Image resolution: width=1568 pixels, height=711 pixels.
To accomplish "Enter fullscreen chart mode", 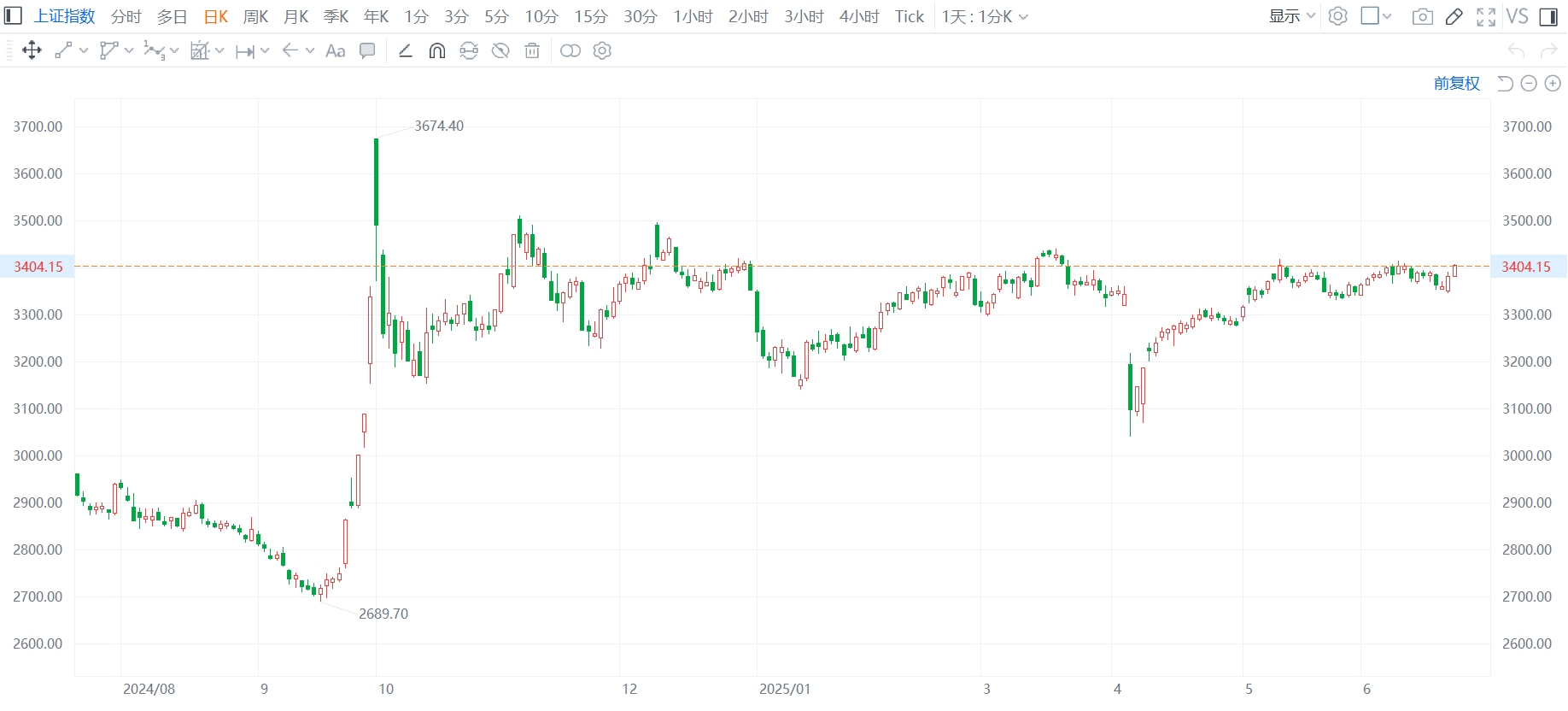I will pyautogui.click(x=1486, y=17).
